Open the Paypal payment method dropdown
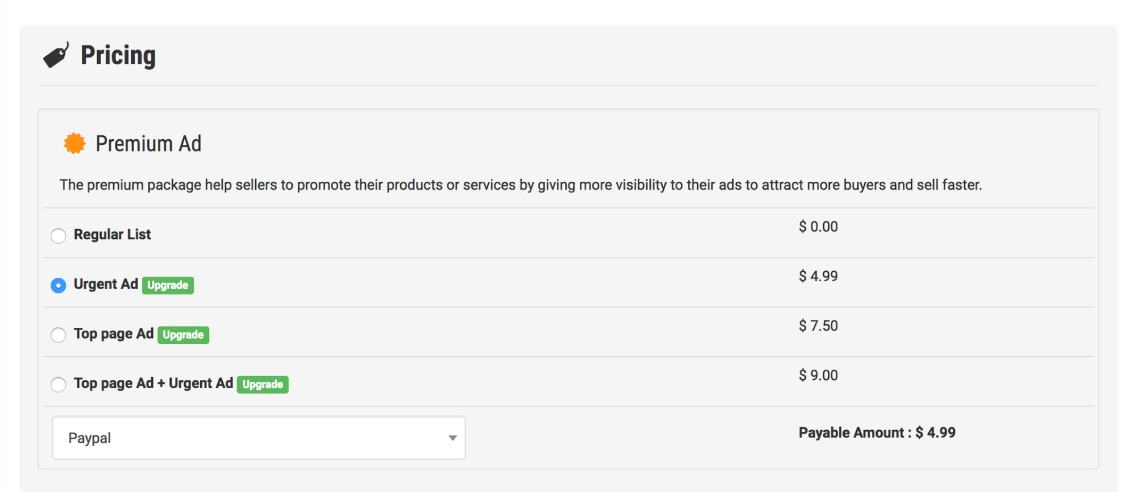Image resolution: width=1133 pixels, height=492 pixels. (x=259, y=438)
